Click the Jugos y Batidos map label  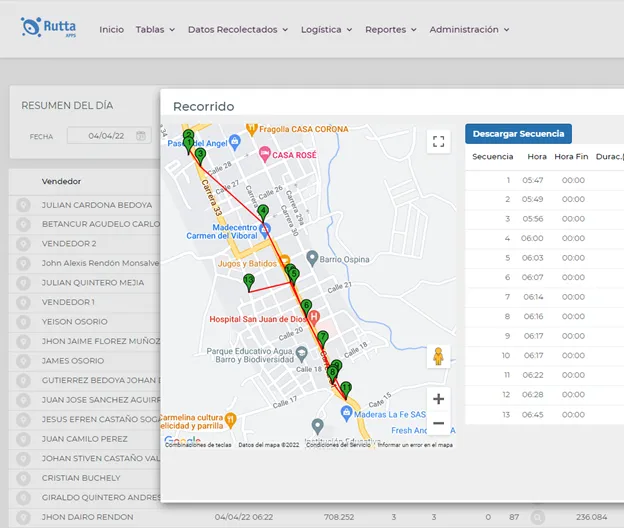click(247, 264)
